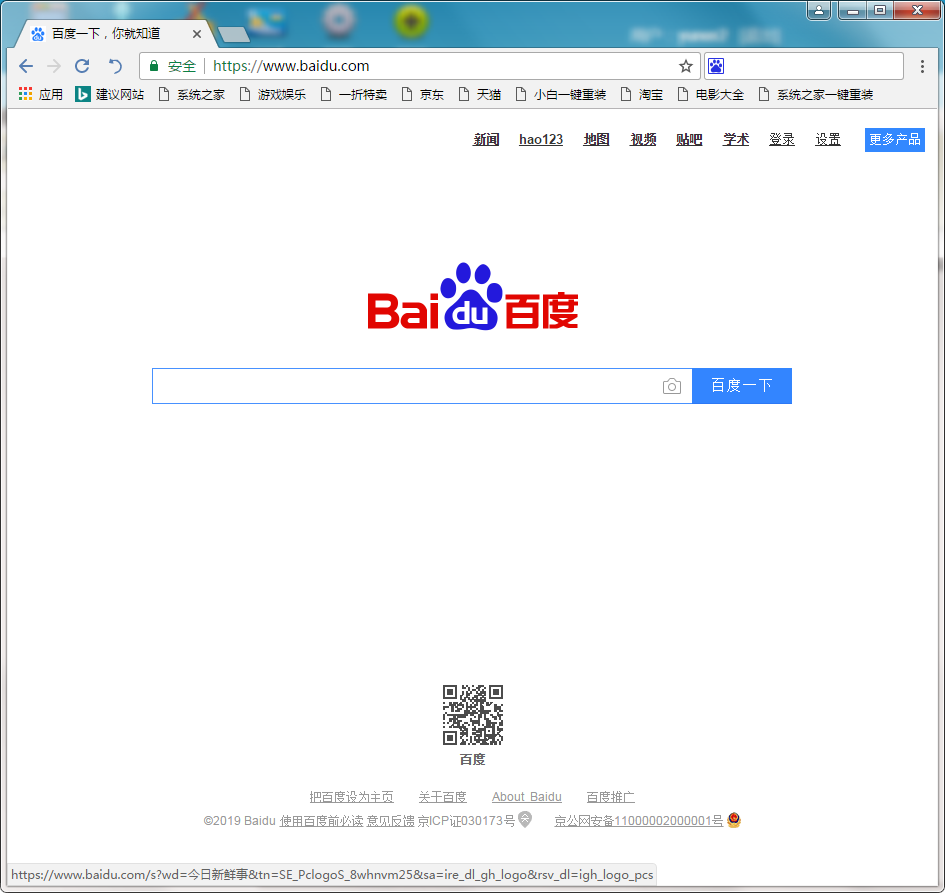The height and width of the screenshot is (893, 945).
Task: Click the ICP shield icon in footer
Action: [x=525, y=819]
